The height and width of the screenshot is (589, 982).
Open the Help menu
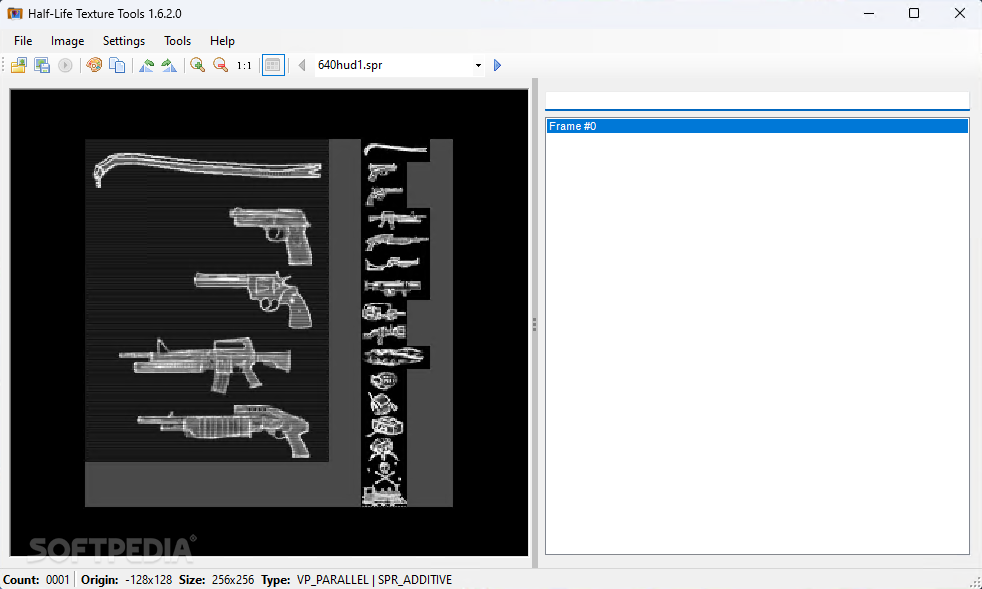pyautogui.click(x=222, y=41)
